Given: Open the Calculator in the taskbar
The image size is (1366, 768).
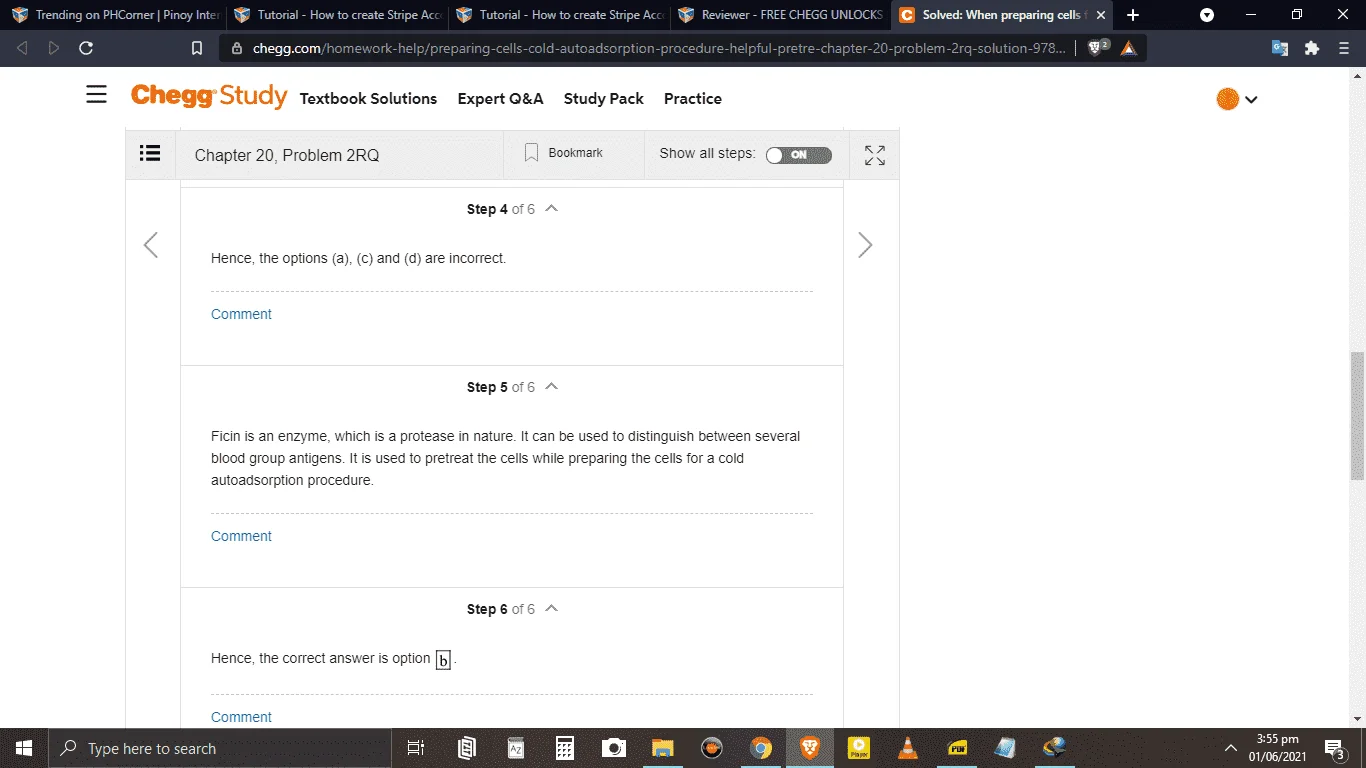Looking at the screenshot, I should pos(565,748).
